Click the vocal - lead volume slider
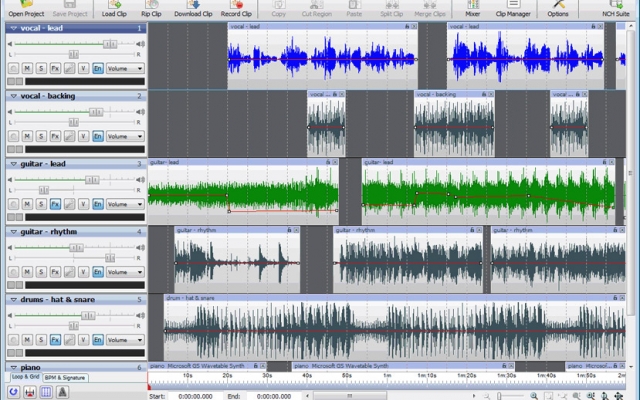 (x=74, y=44)
